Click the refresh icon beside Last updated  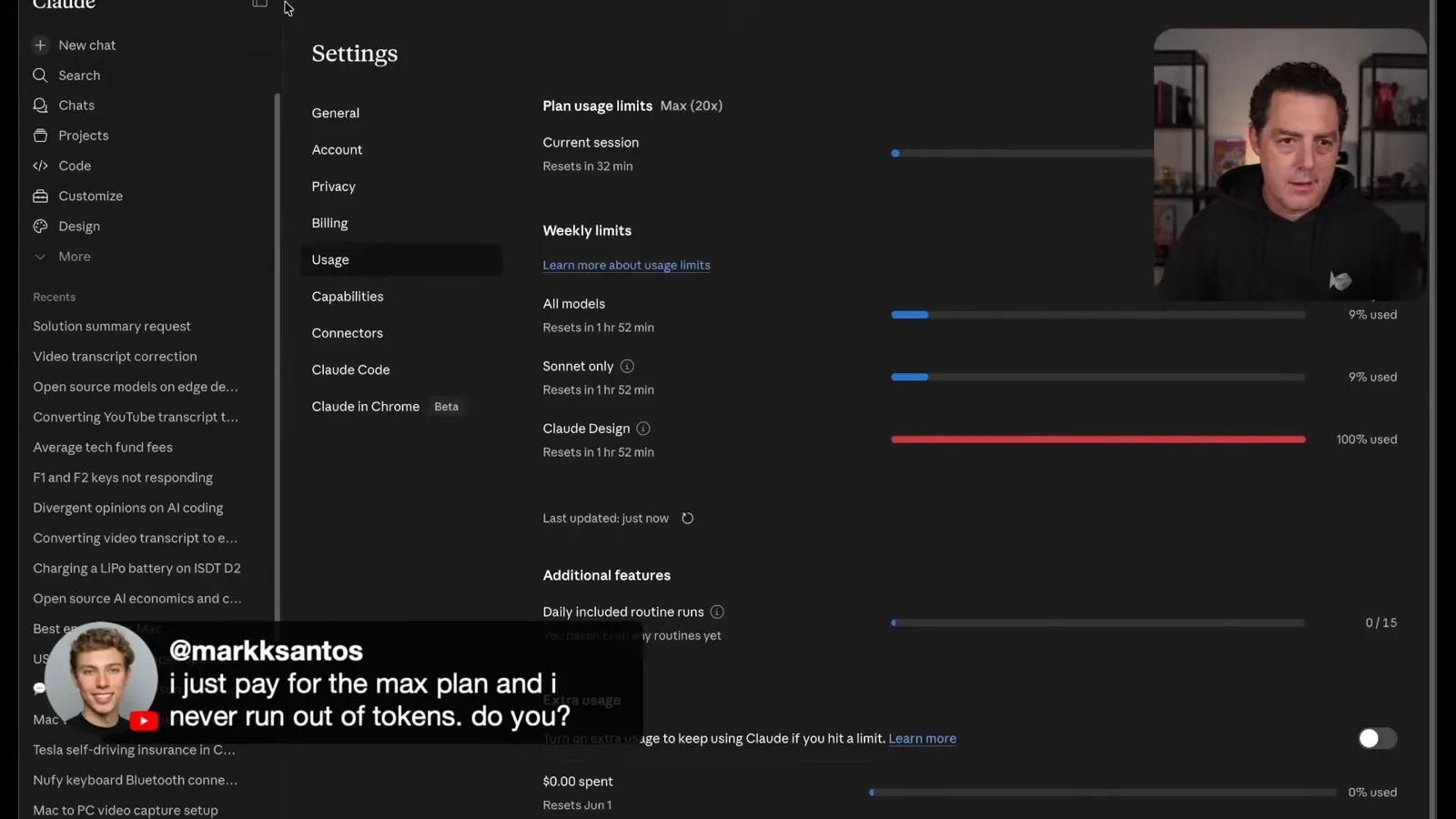(688, 519)
